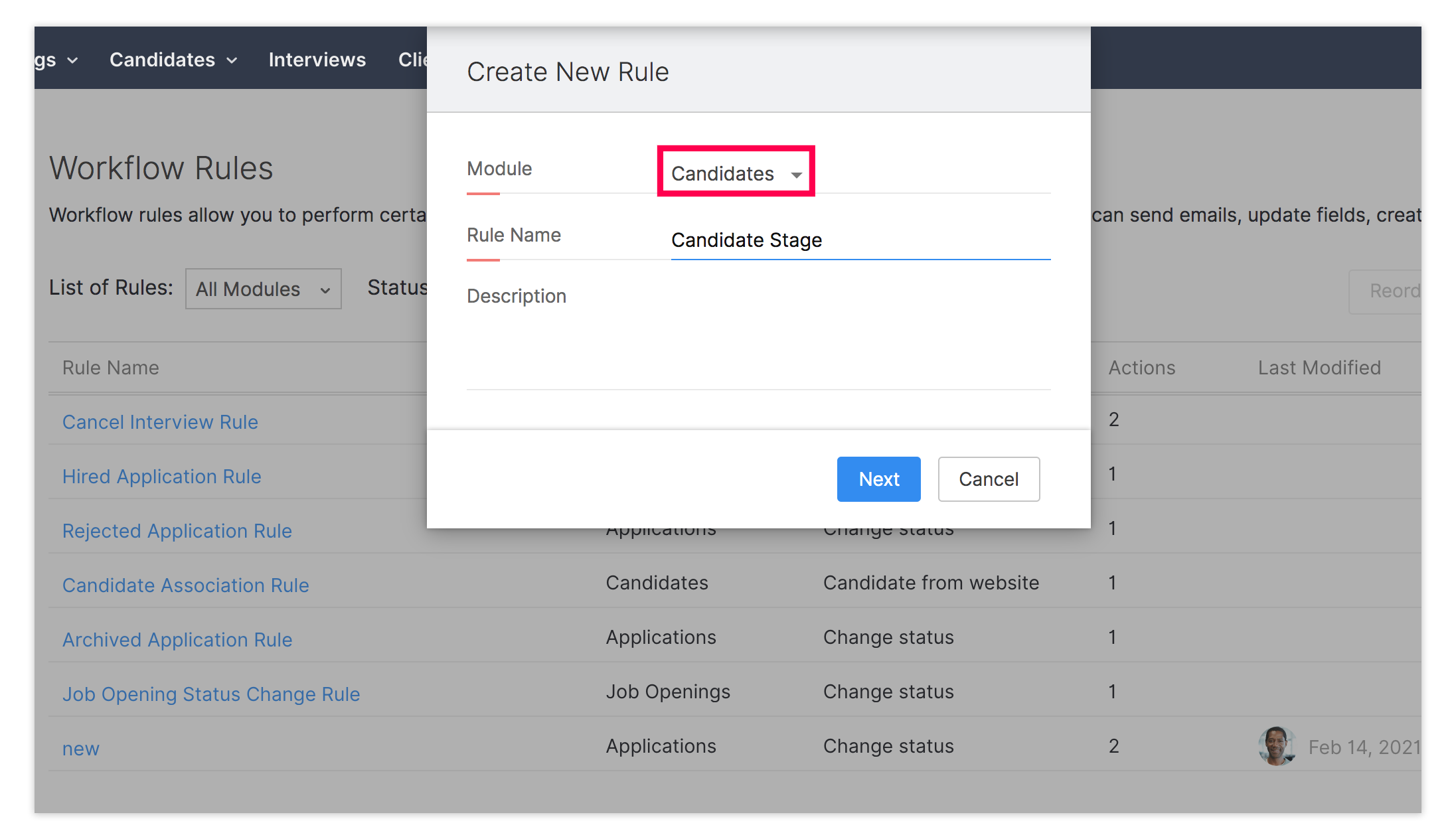Open Hired Application Rule link
Viewport: 1456px width, 839px height.
(161, 477)
